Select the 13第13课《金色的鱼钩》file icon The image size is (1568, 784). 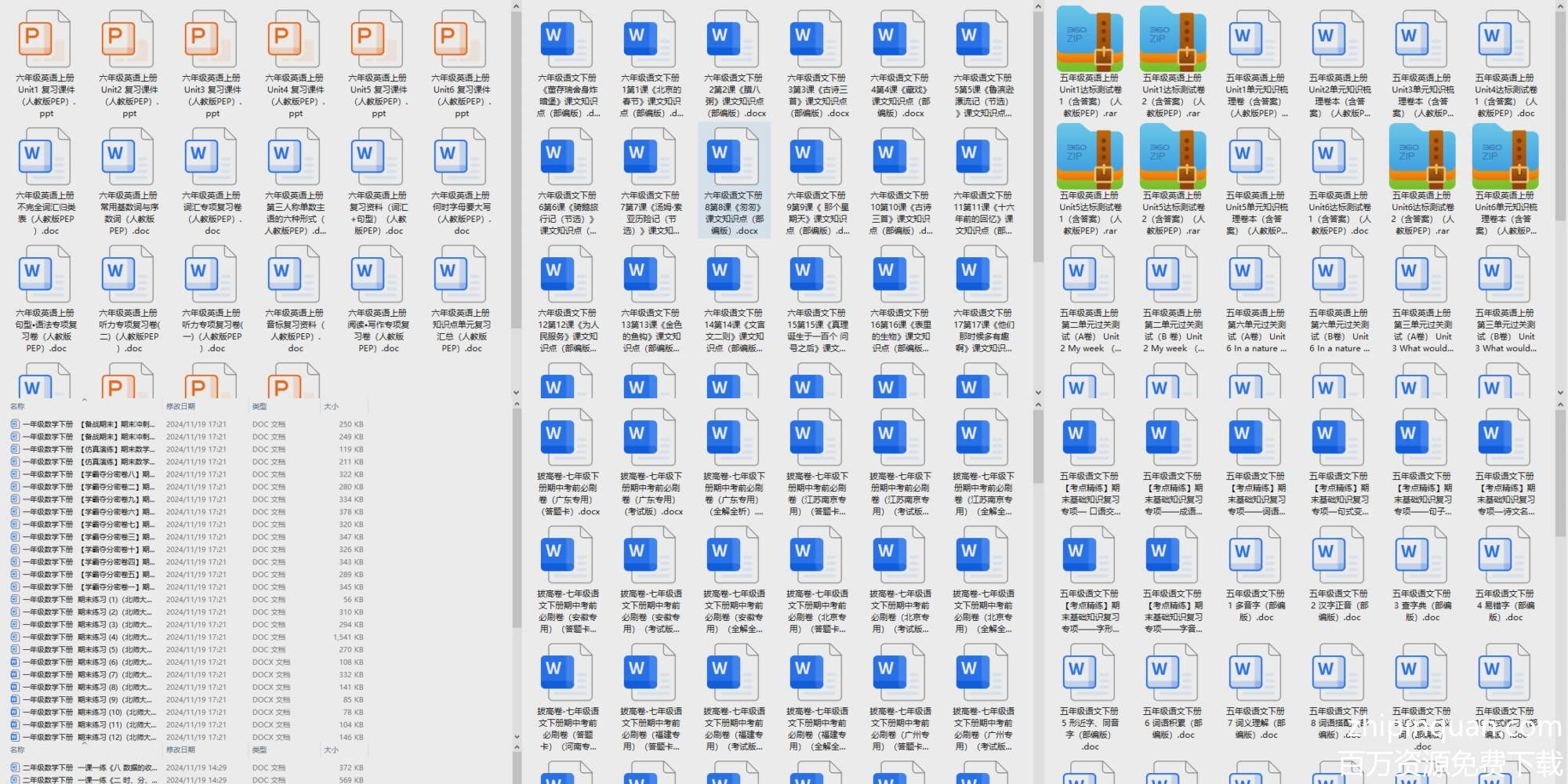[x=651, y=274]
